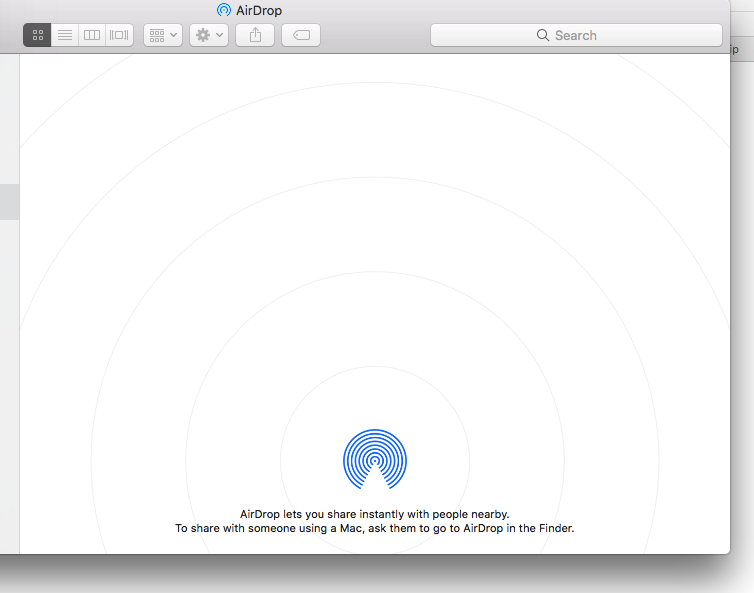Screen dimensions: 754x593
Task: Click the AirDrop icon in title bar
Action: pyautogui.click(x=224, y=10)
